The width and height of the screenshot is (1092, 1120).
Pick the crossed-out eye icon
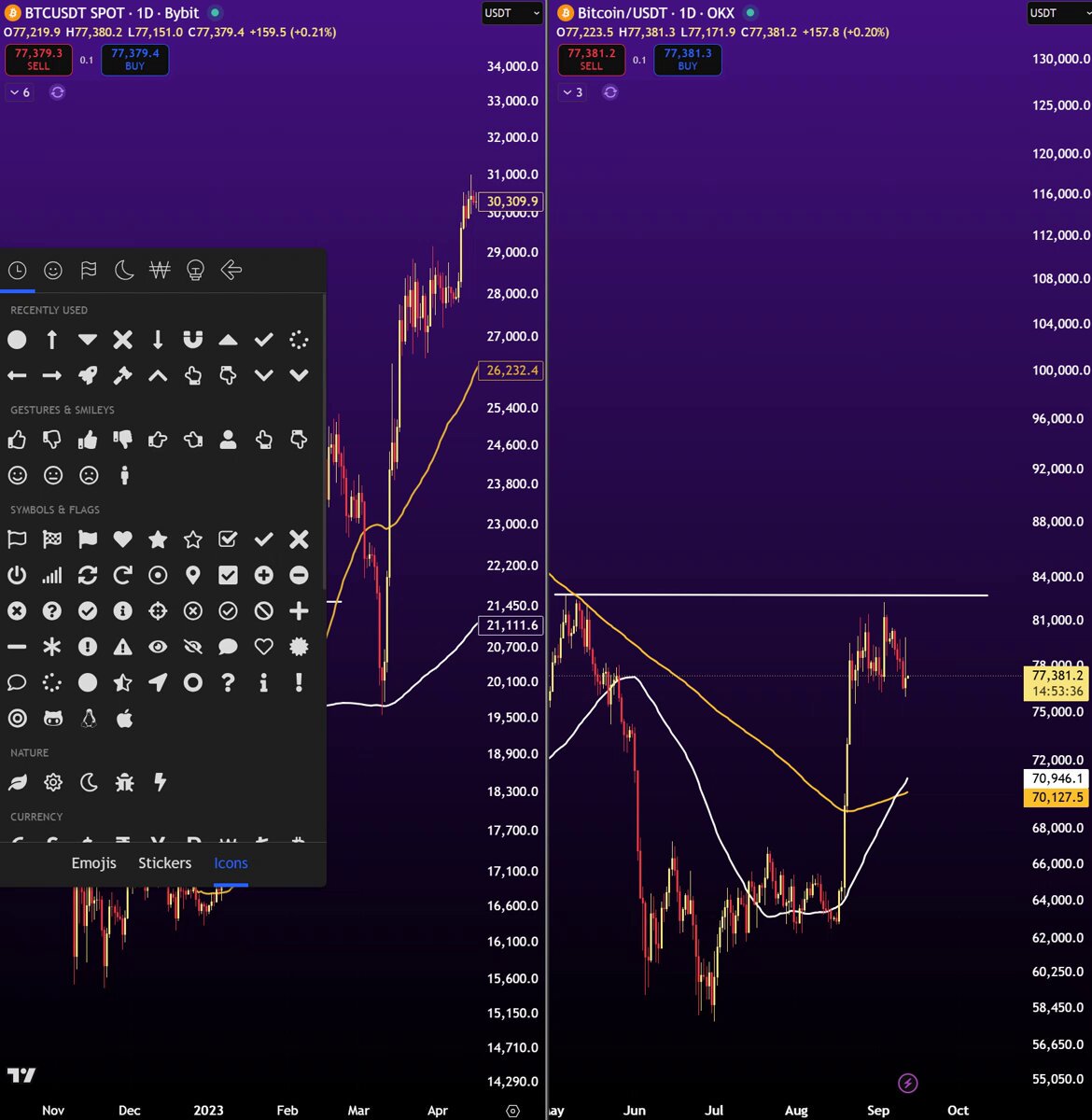[x=192, y=646]
